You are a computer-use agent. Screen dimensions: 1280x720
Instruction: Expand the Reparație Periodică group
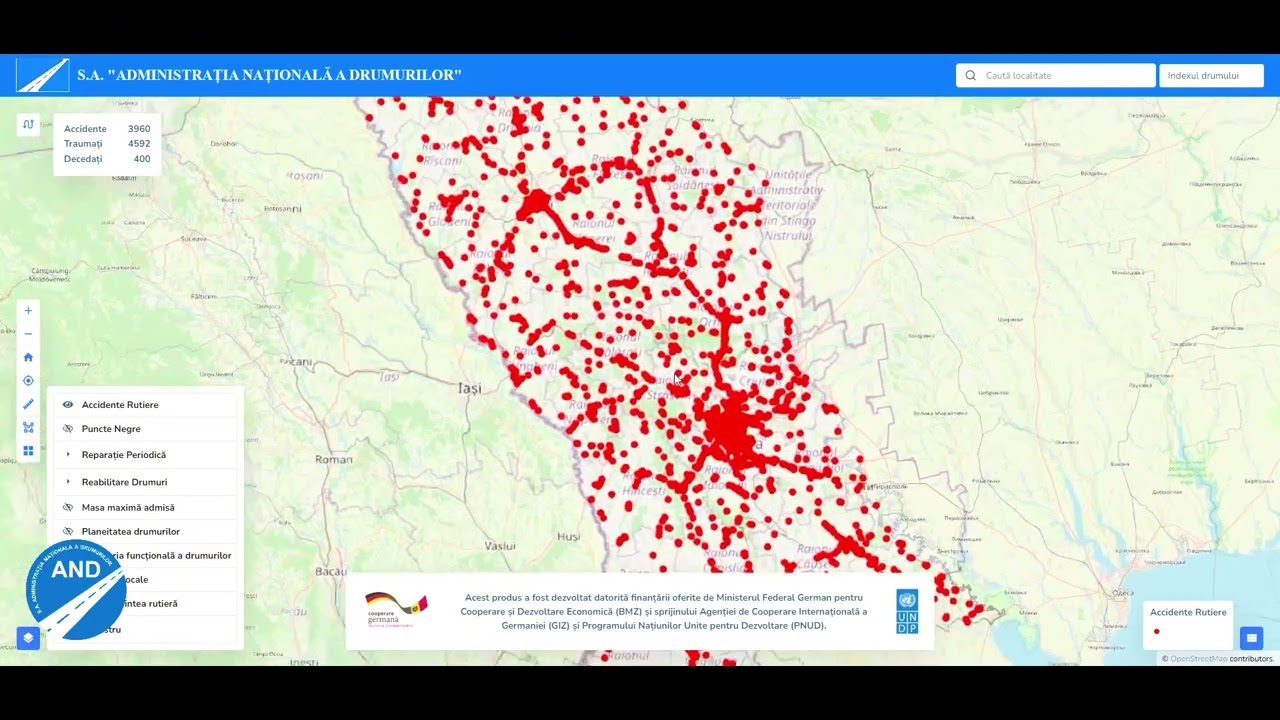pos(68,455)
